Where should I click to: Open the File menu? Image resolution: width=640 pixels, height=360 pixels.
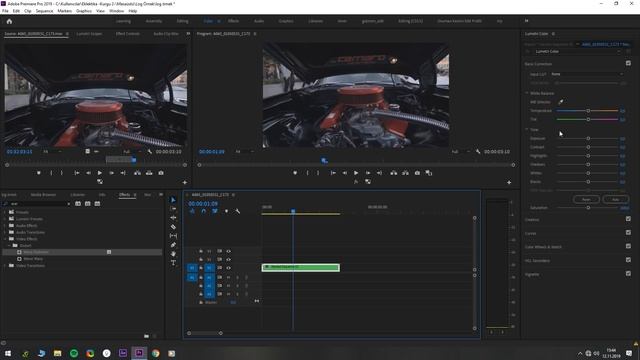point(5,11)
